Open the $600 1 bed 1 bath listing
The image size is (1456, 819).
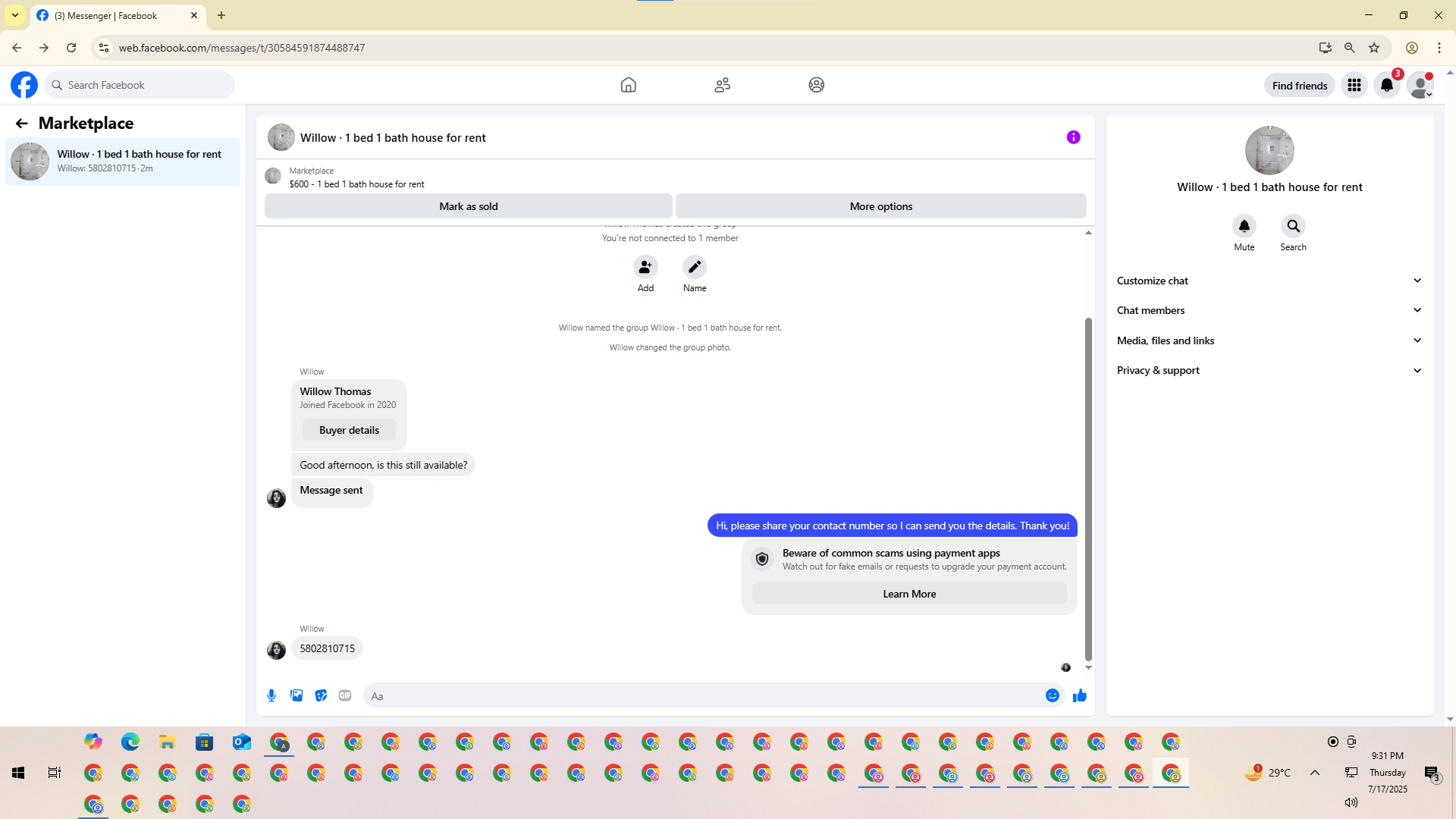(356, 184)
